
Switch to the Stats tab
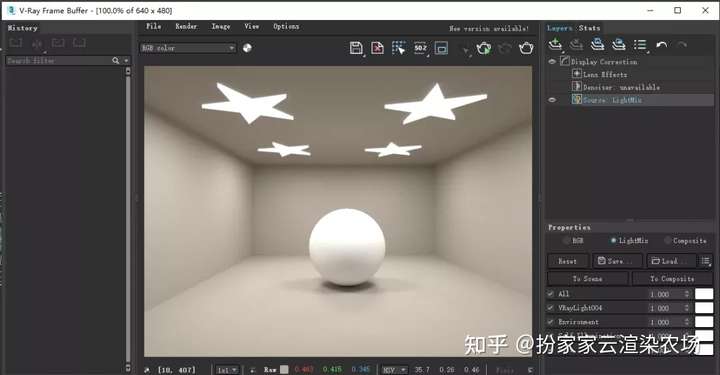[589, 28]
